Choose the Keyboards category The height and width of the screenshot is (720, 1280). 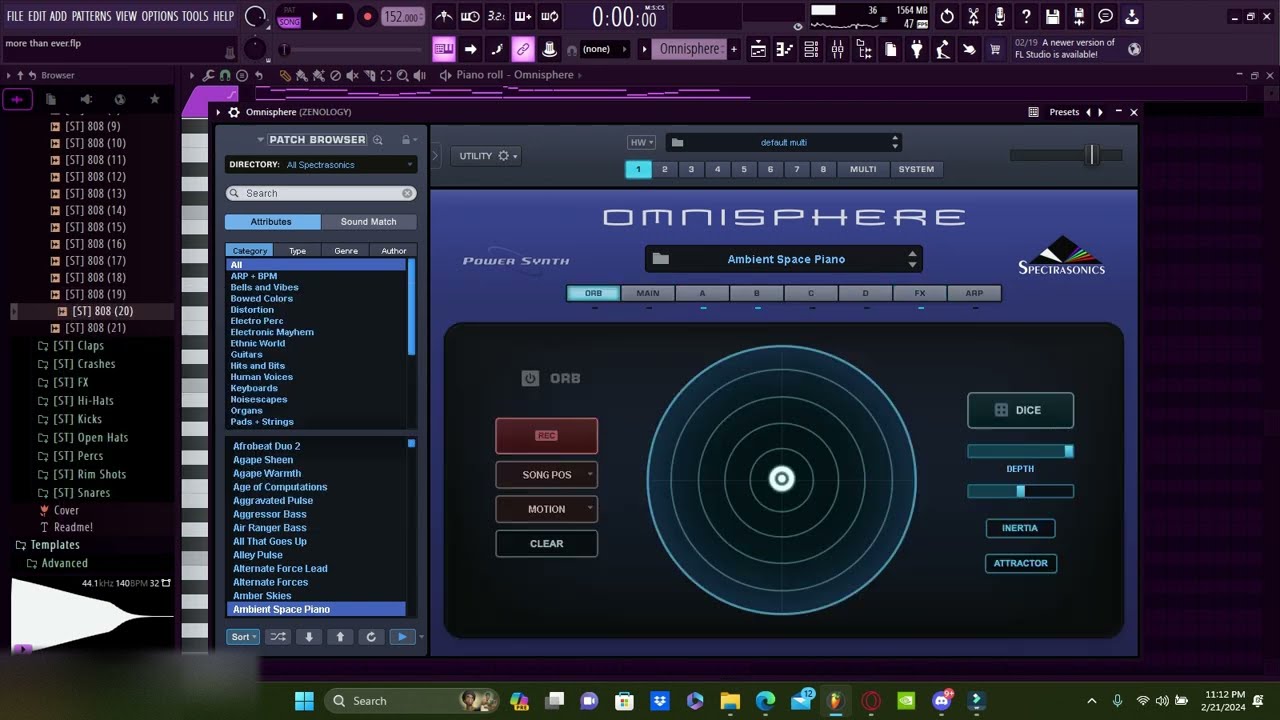coord(254,388)
